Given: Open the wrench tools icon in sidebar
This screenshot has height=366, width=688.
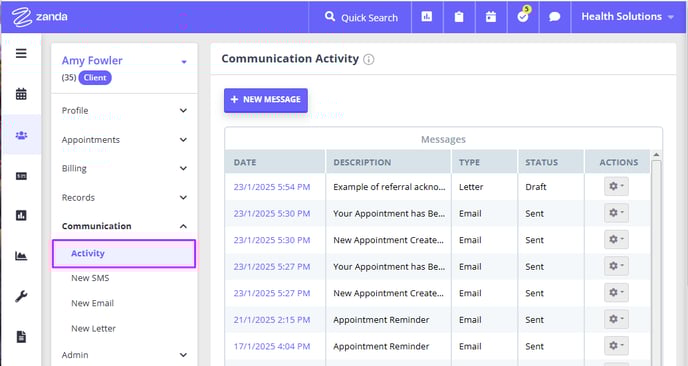Looking at the screenshot, I should click(21, 297).
